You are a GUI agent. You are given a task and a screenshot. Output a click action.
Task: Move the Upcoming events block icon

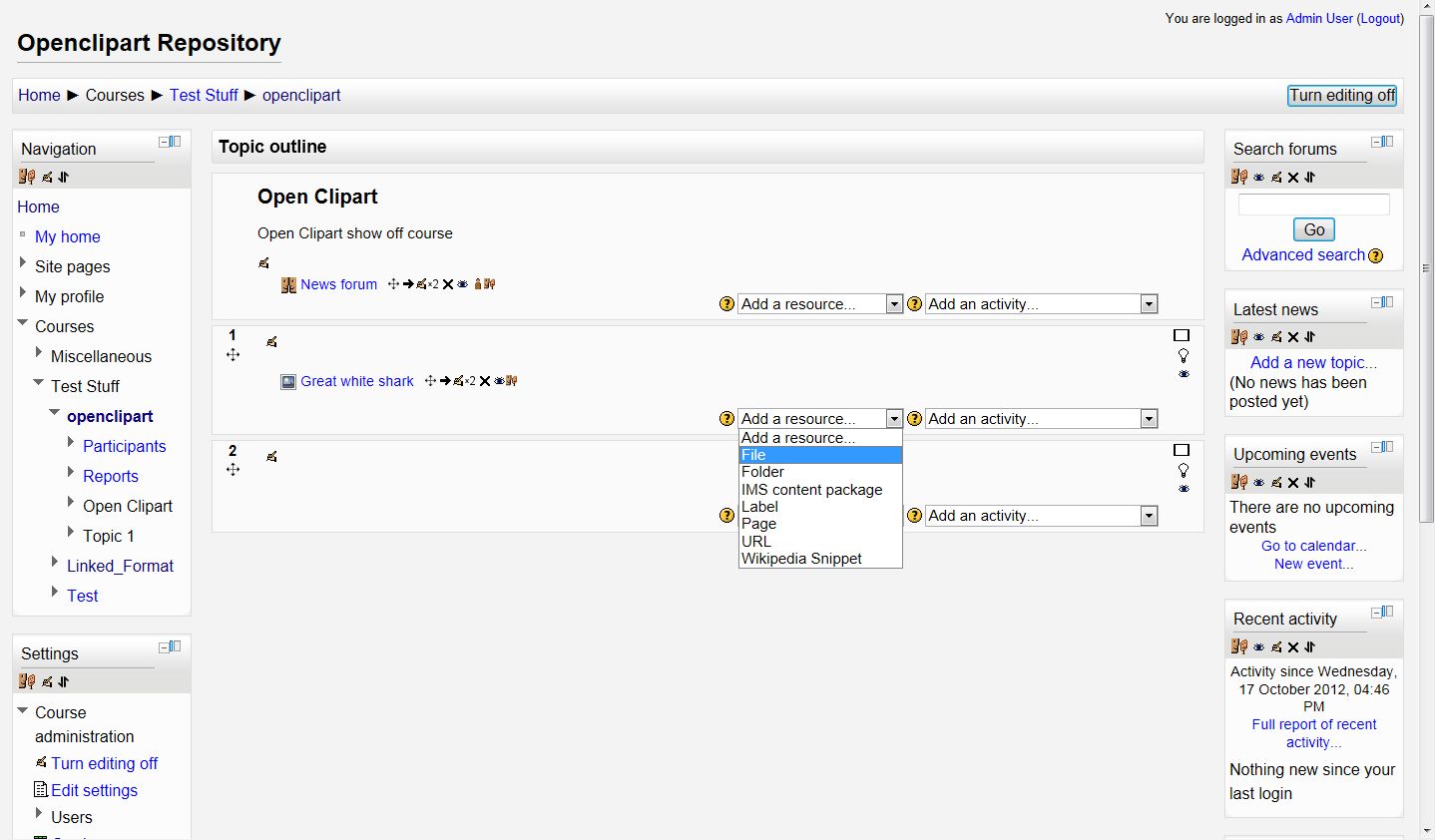[1310, 483]
